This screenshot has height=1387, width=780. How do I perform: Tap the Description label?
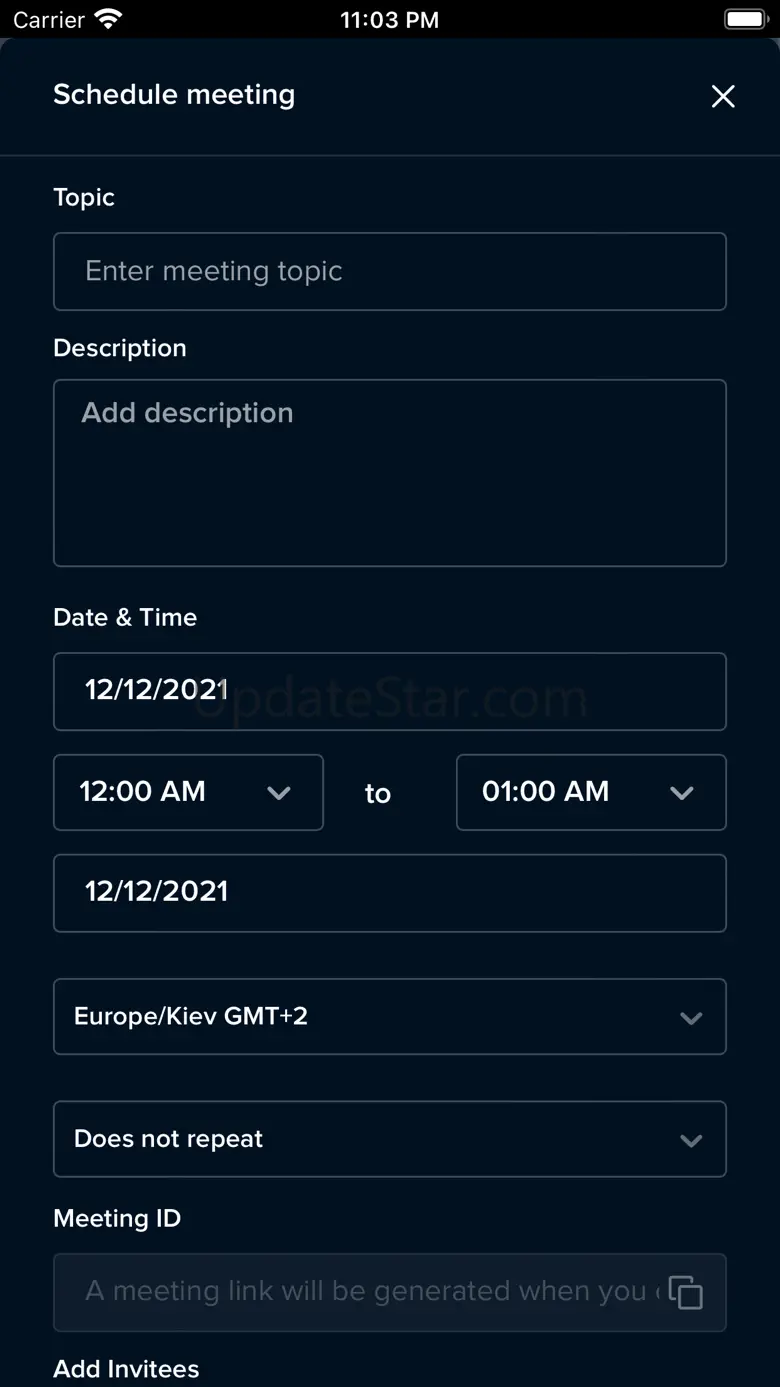coord(120,348)
